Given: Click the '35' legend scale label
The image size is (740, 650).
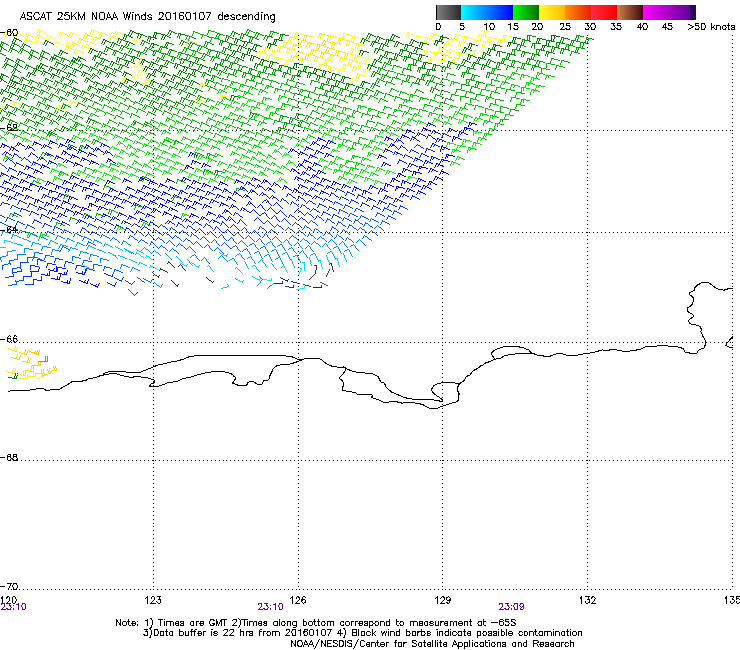Looking at the screenshot, I should [x=616, y=27].
